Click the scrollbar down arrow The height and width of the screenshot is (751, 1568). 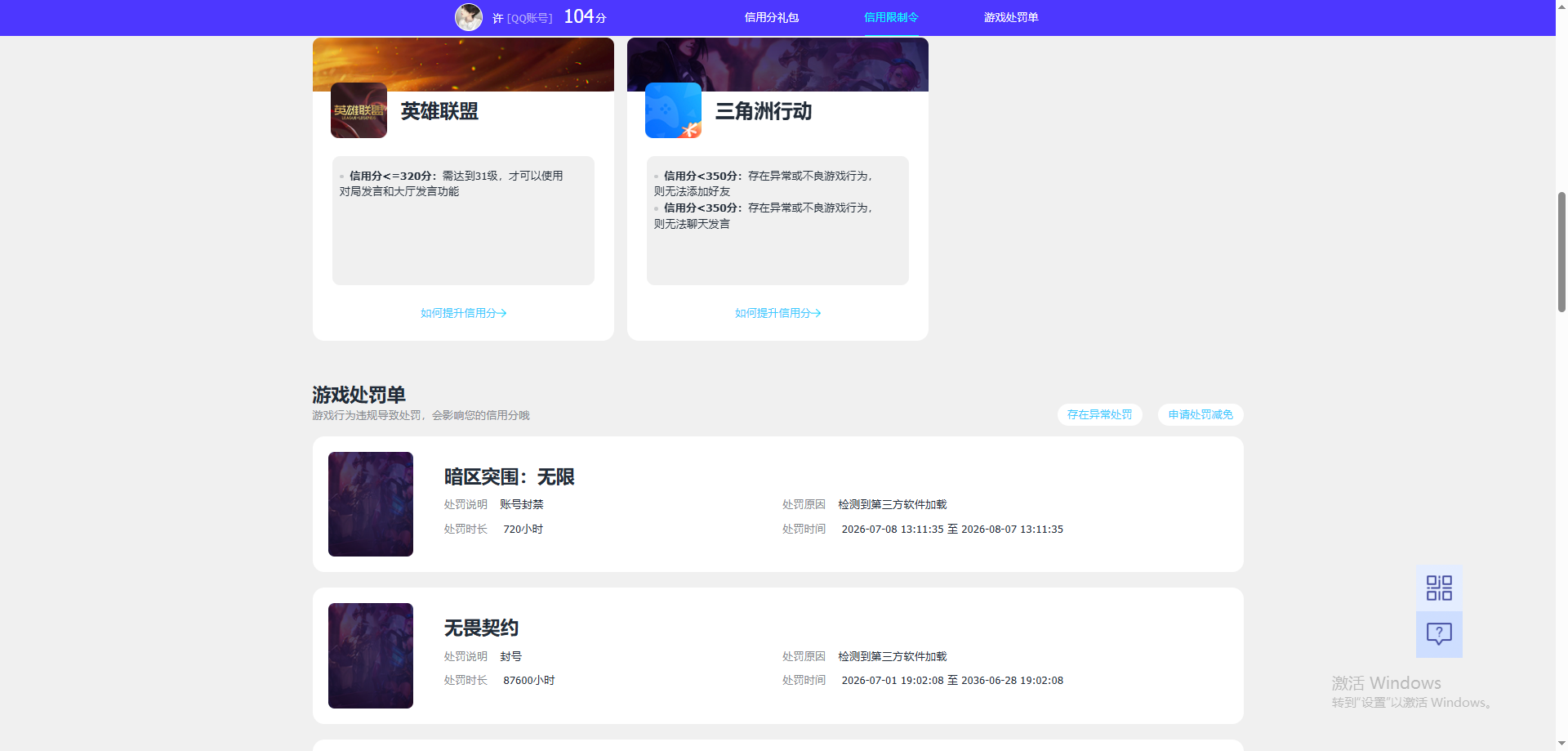tap(1561, 744)
